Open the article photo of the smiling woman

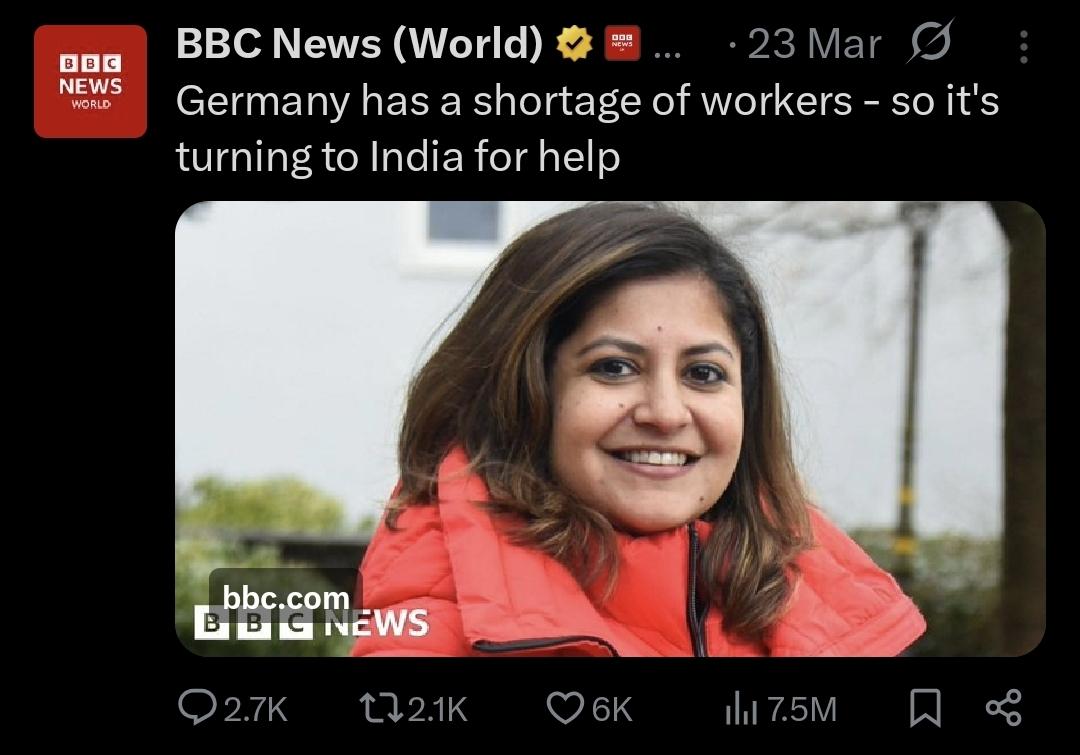click(x=610, y=428)
